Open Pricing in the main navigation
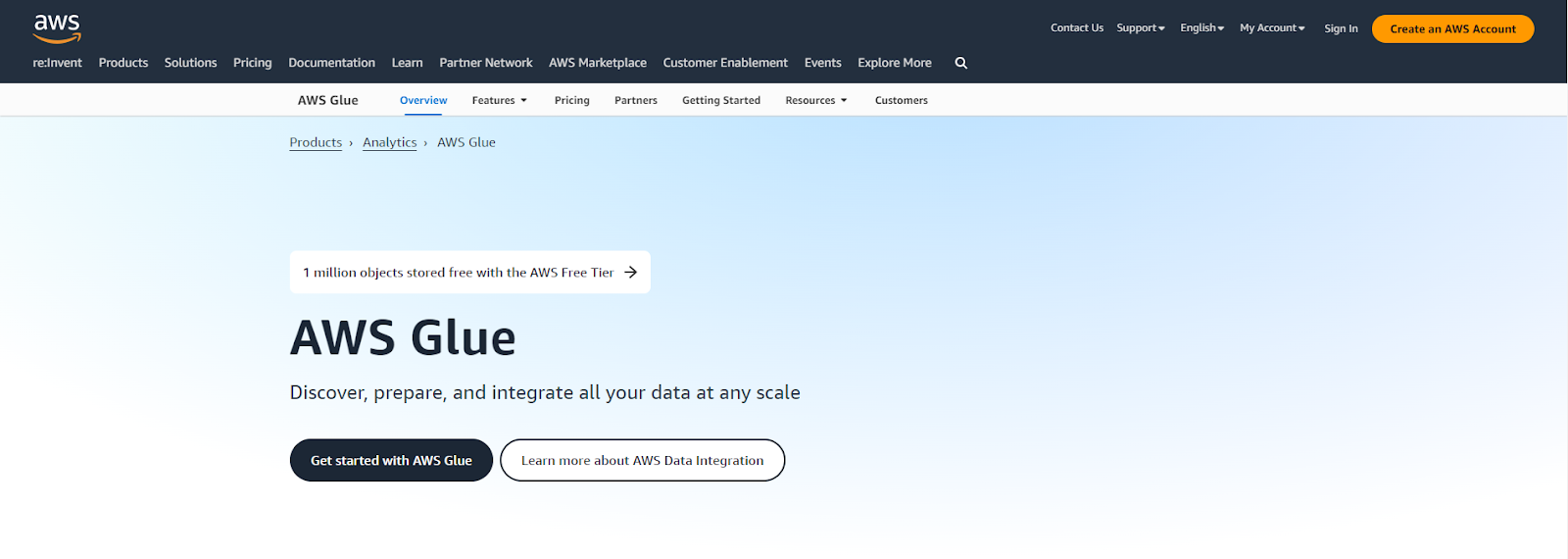 [x=253, y=63]
